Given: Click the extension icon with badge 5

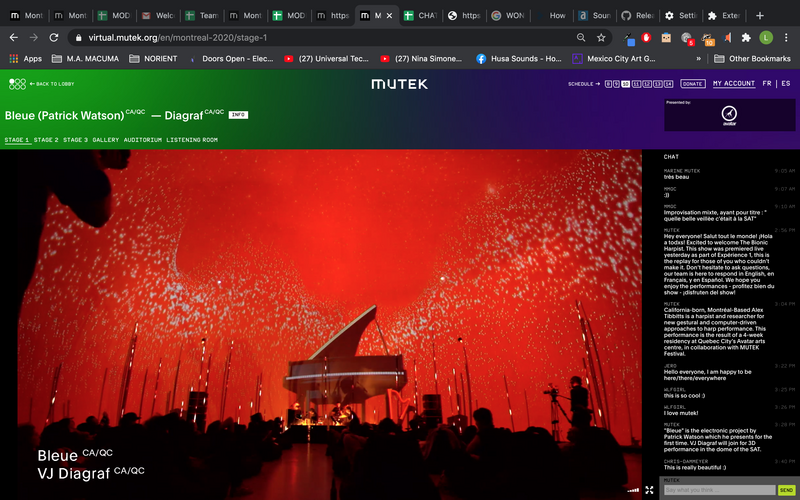Looking at the screenshot, I should click(687, 38).
